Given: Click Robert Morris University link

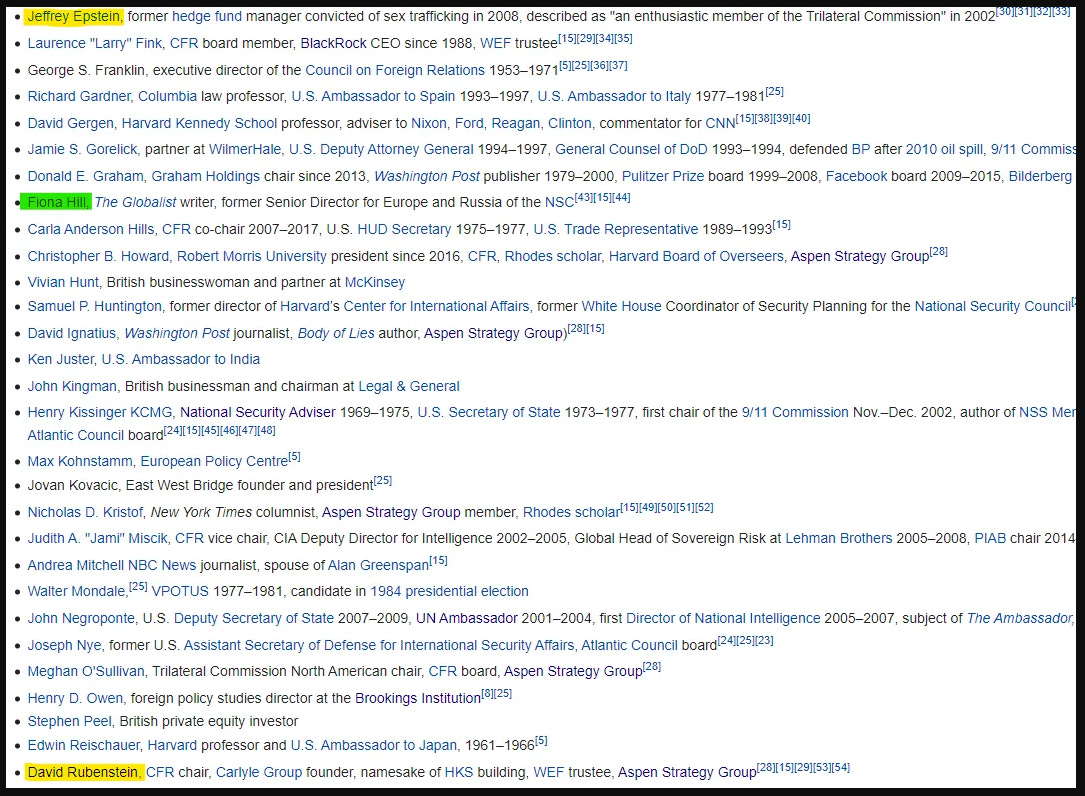Looking at the screenshot, I should pos(252,256).
